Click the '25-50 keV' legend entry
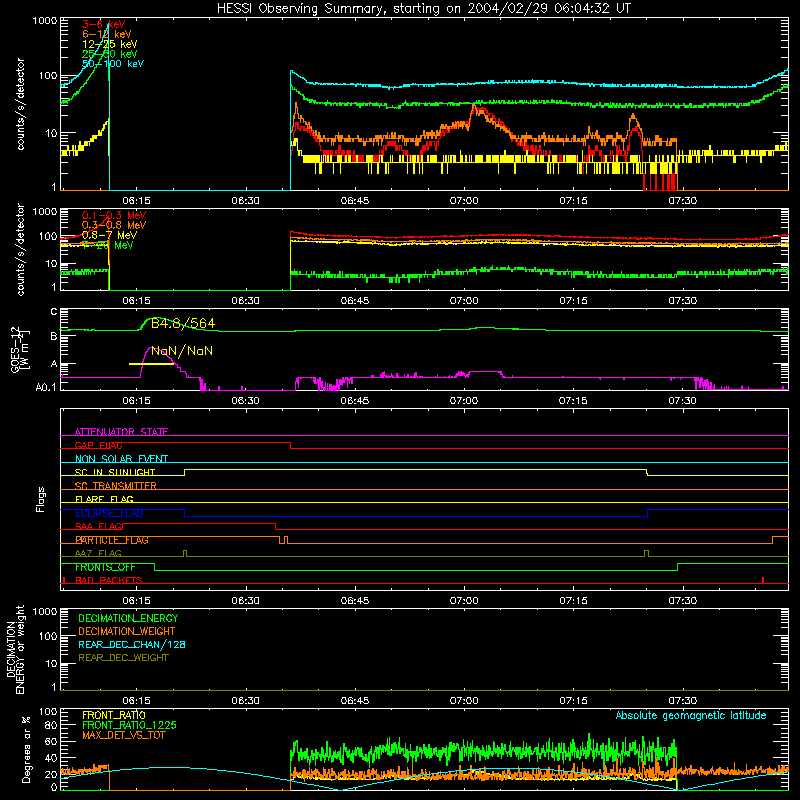 point(110,54)
